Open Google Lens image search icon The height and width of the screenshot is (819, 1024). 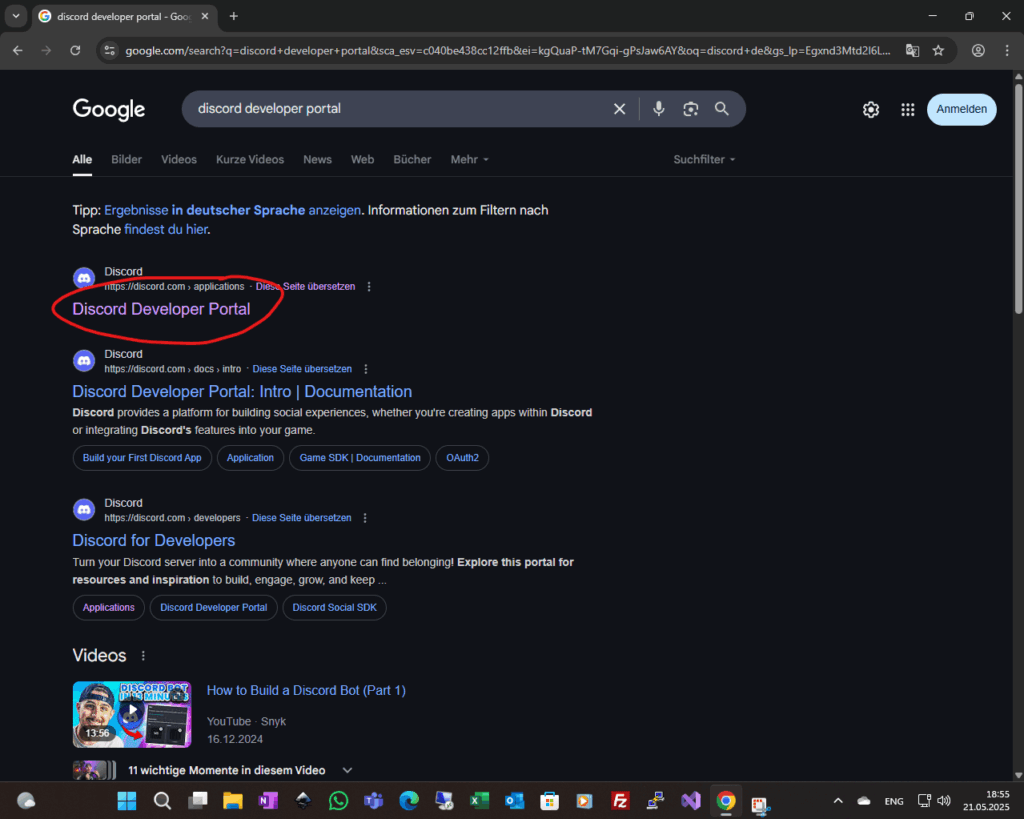[690, 109]
